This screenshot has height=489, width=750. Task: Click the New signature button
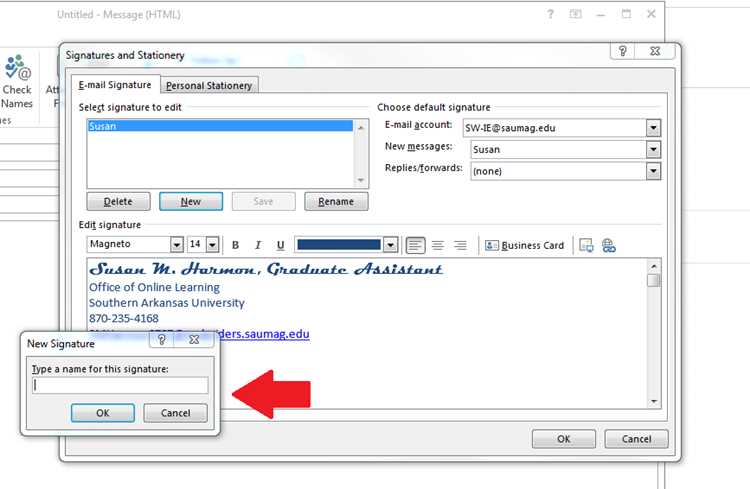[191, 201]
